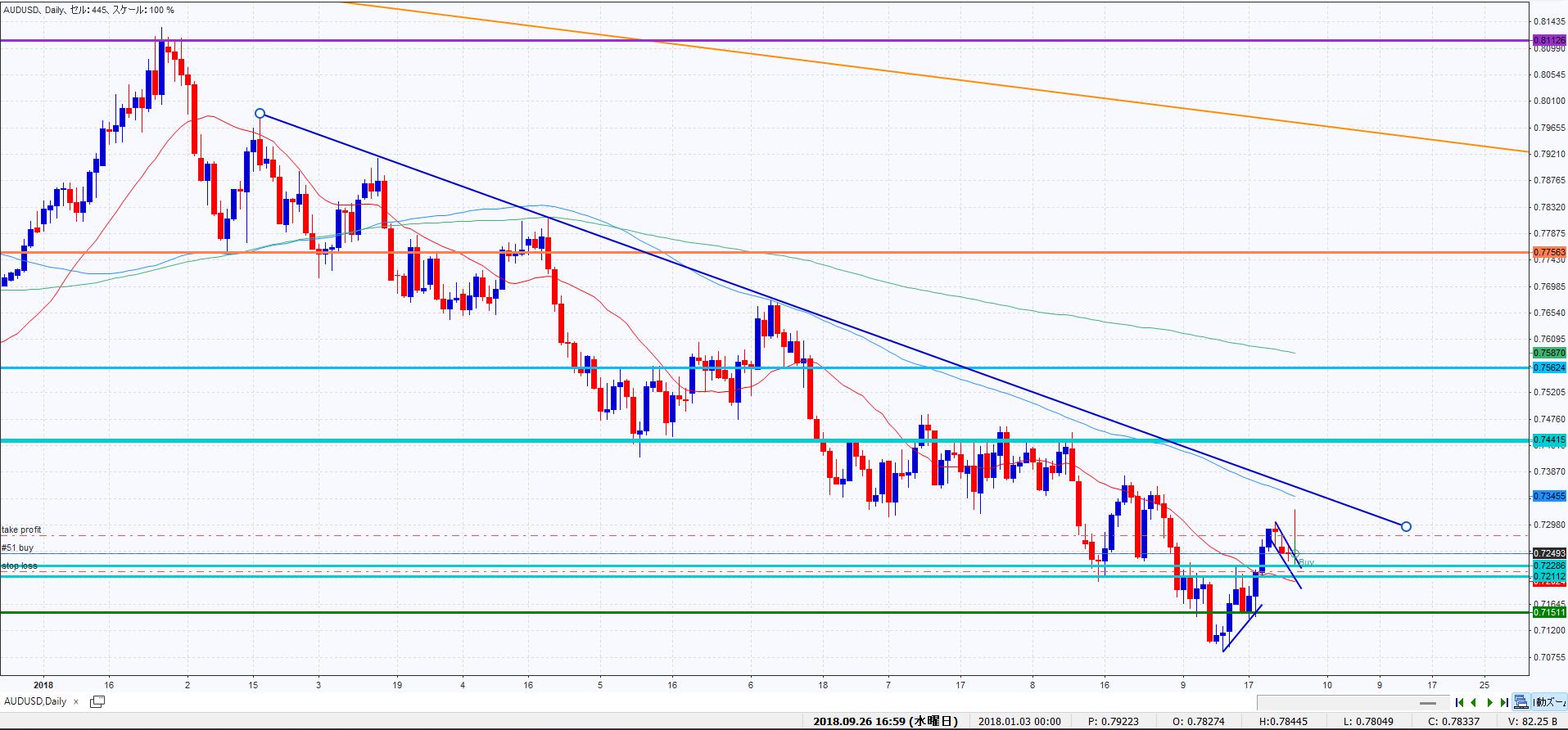Step back one bar with the left arrow
The height and width of the screenshot is (730, 1568).
1474,702
